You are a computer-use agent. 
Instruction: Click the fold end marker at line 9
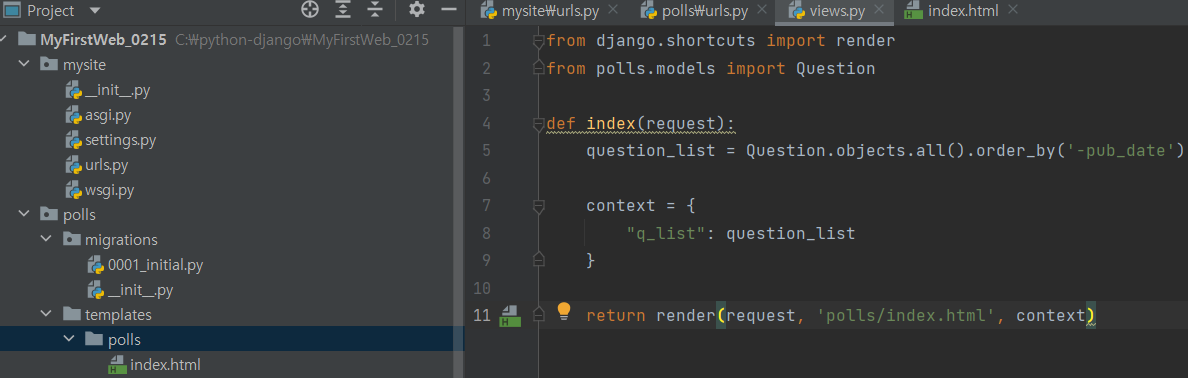(x=539, y=260)
